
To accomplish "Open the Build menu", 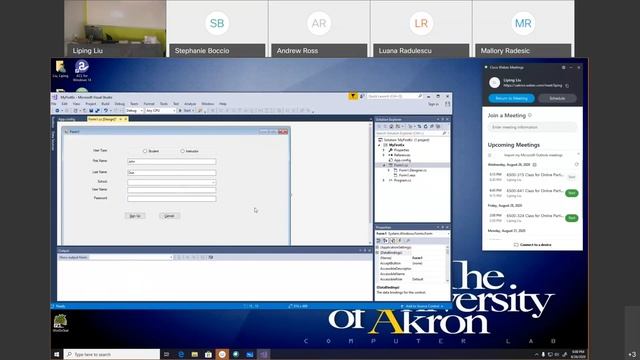I will [105, 104].
